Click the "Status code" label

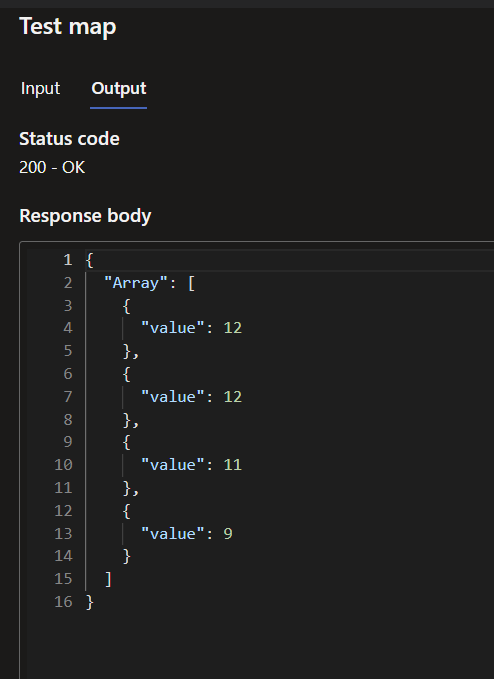point(69,139)
